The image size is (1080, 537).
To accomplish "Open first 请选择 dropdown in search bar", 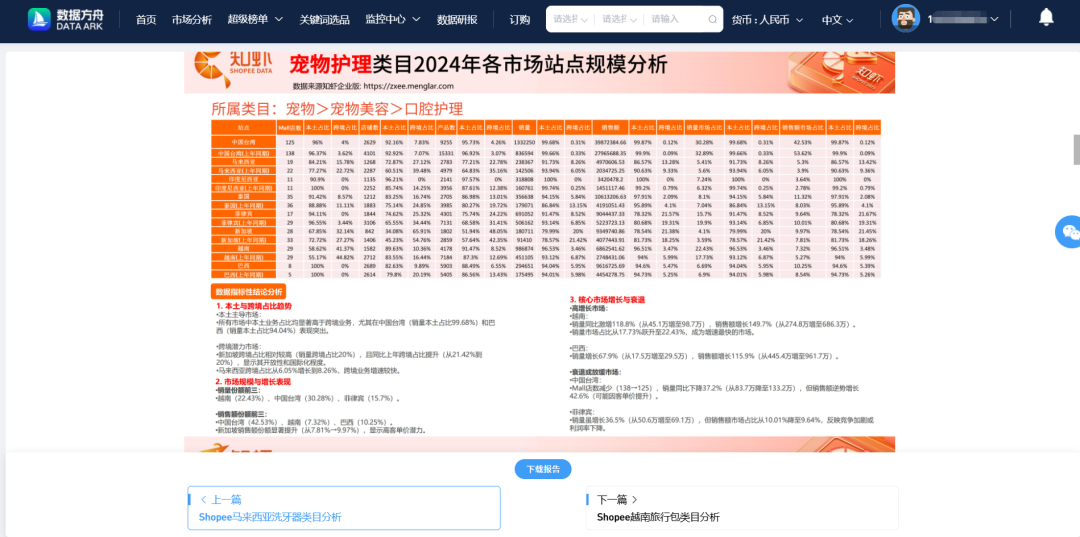I will [x=570, y=19].
